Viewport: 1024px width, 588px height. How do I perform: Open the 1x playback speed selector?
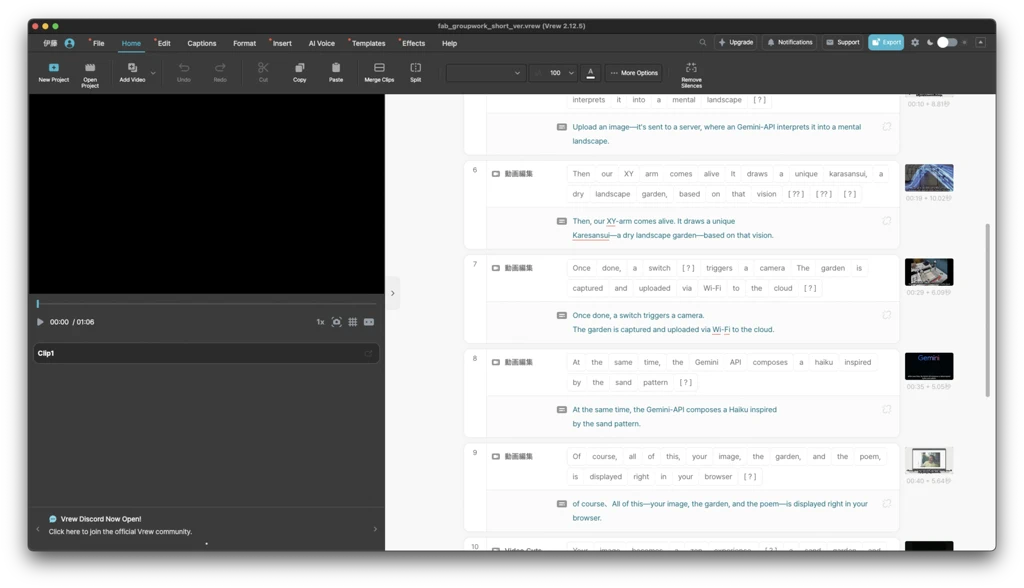321,322
